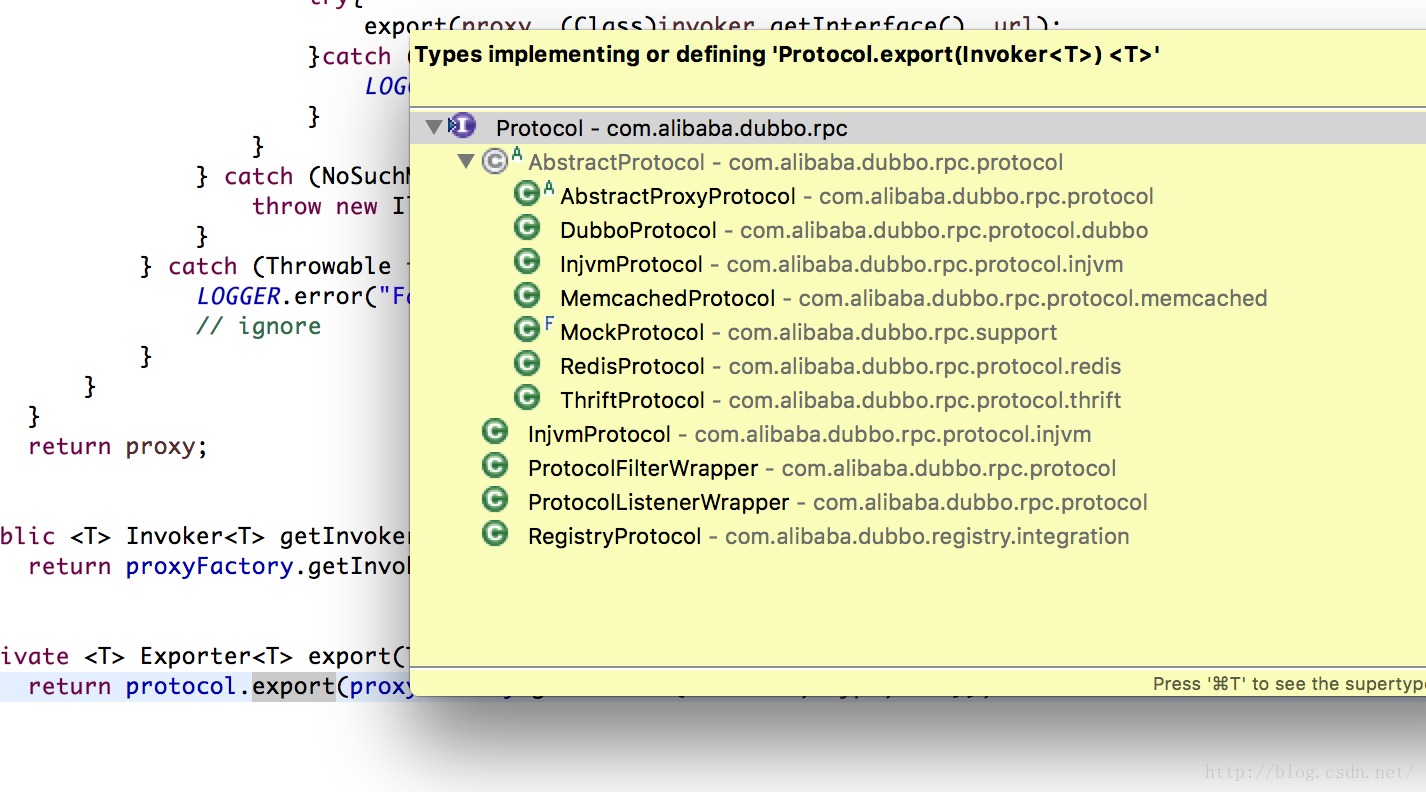The image size is (1426, 792).
Task: Click package text com.alibaba.dubbo.rpc.protocol.memcached
Action: [1033, 298]
